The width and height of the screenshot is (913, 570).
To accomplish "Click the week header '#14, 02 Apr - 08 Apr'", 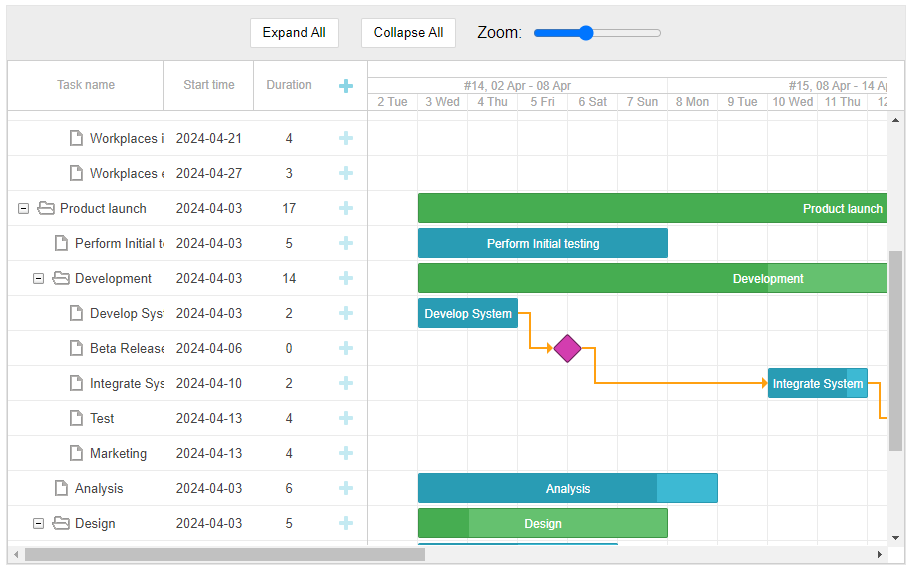I will pyautogui.click(x=517, y=86).
